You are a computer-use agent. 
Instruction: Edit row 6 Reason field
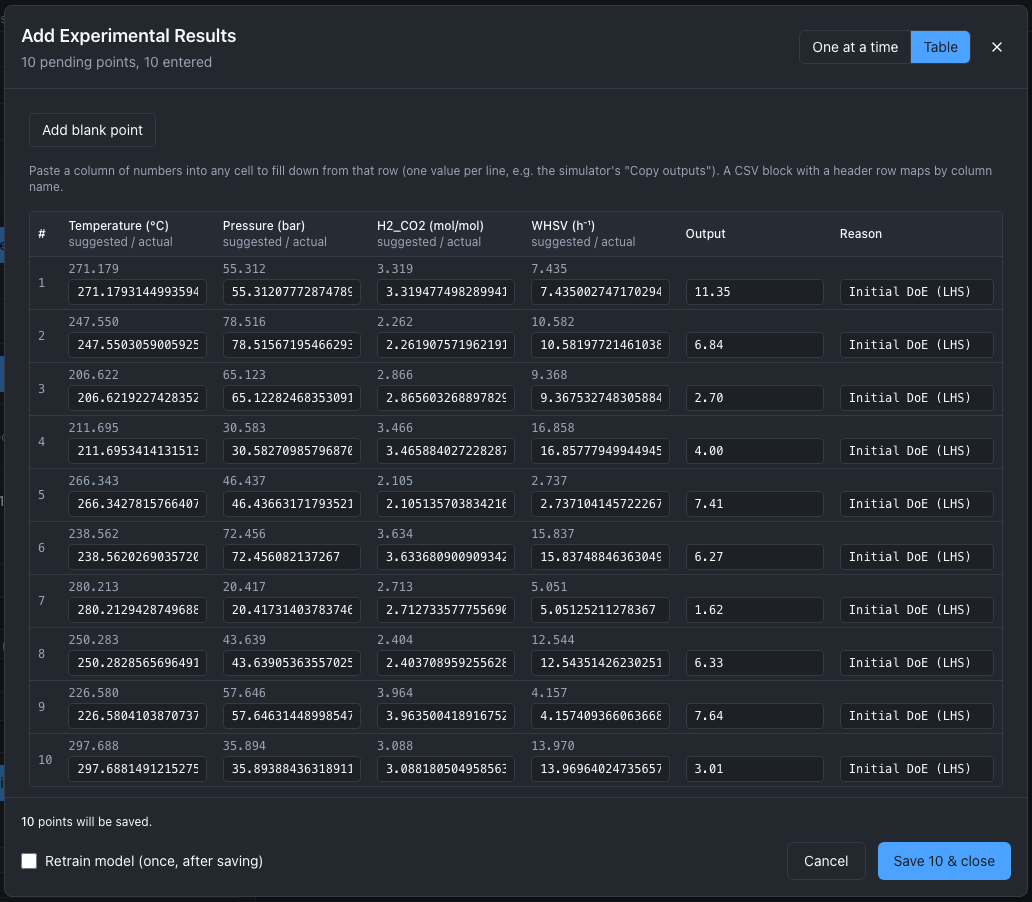tap(916, 557)
